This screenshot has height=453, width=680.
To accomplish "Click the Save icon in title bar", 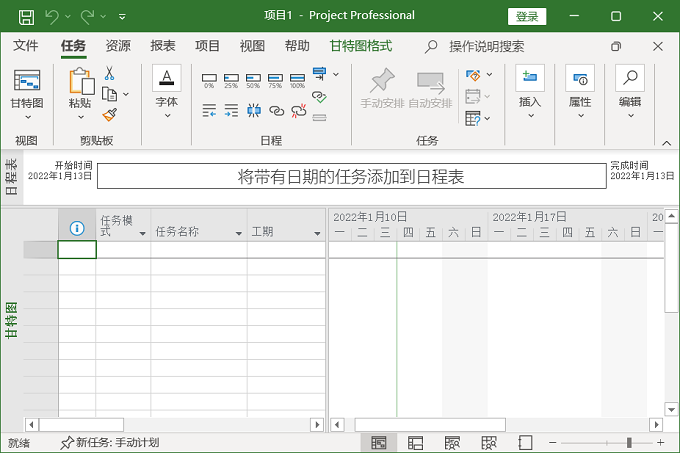I will 26,17.
